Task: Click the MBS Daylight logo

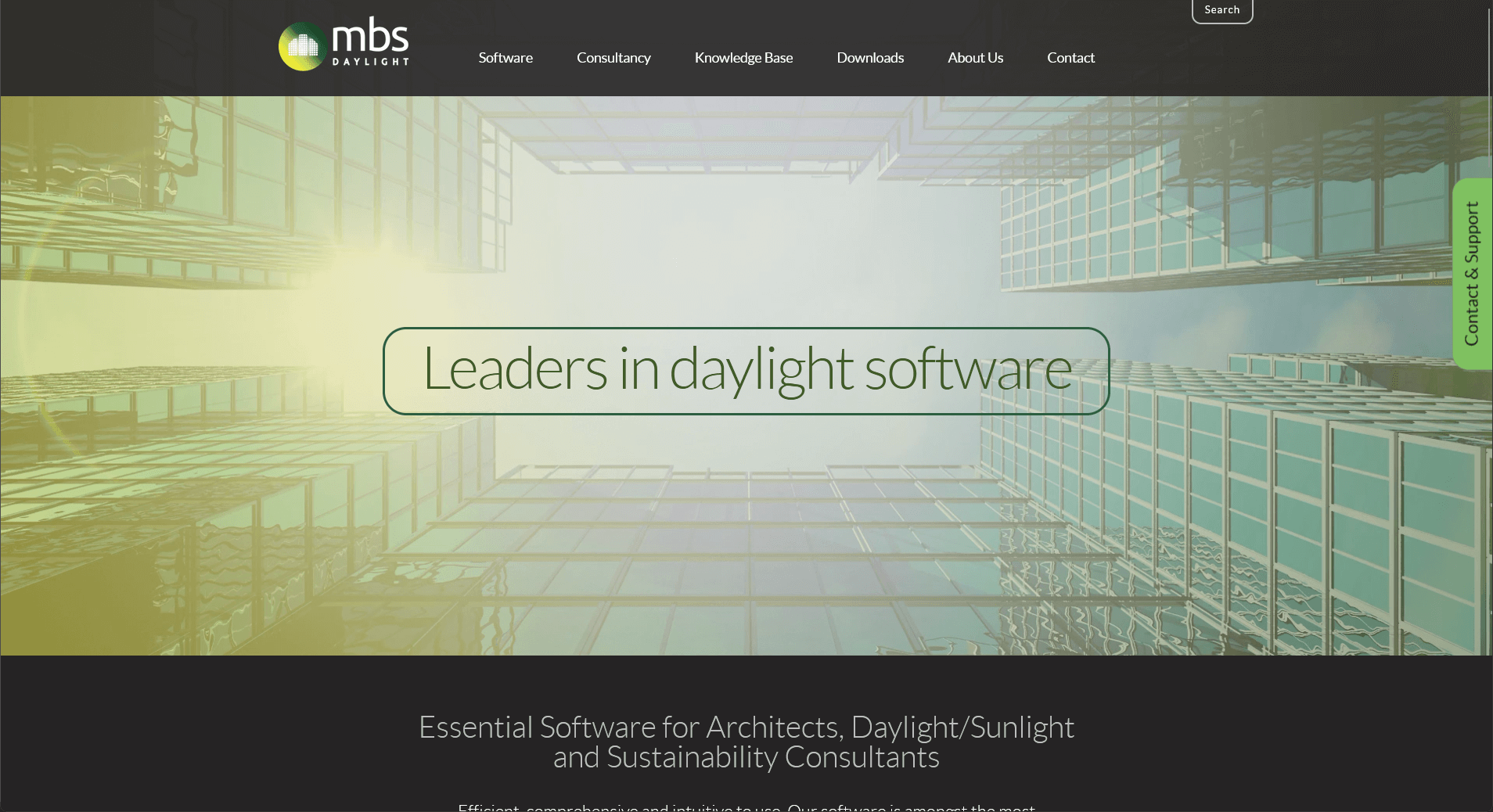Action: coord(344,45)
